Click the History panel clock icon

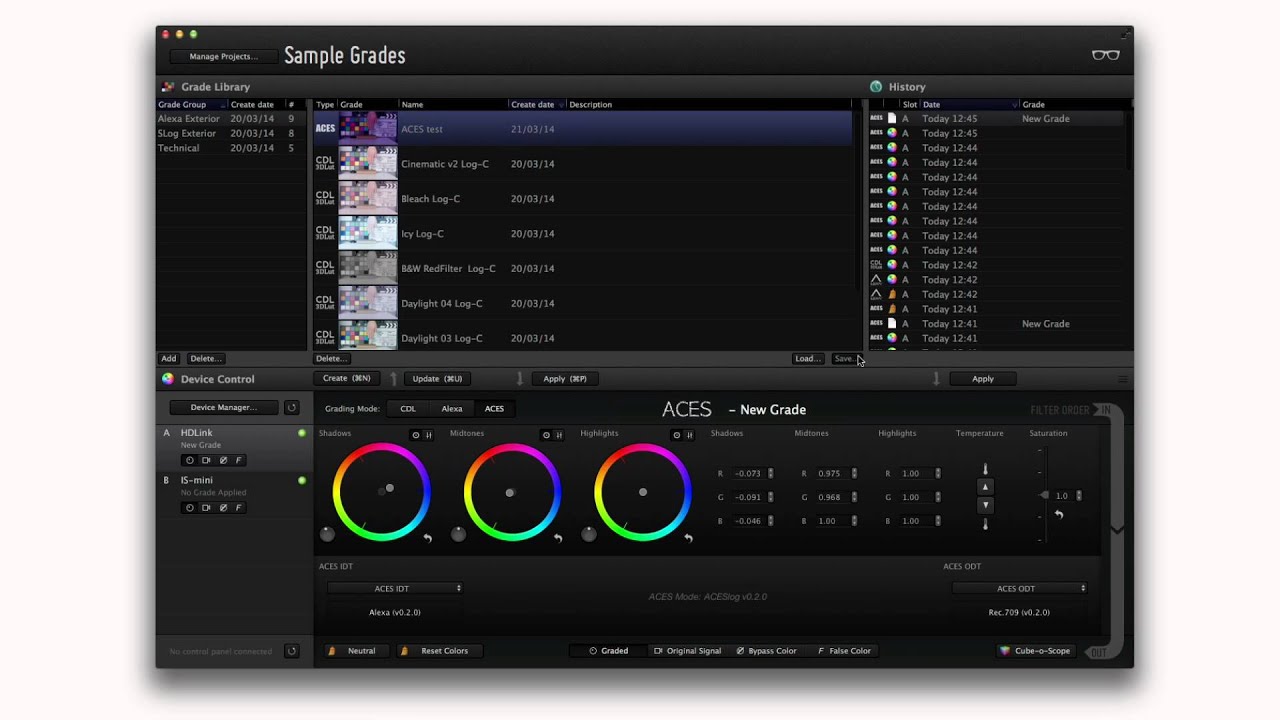tap(876, 87)
